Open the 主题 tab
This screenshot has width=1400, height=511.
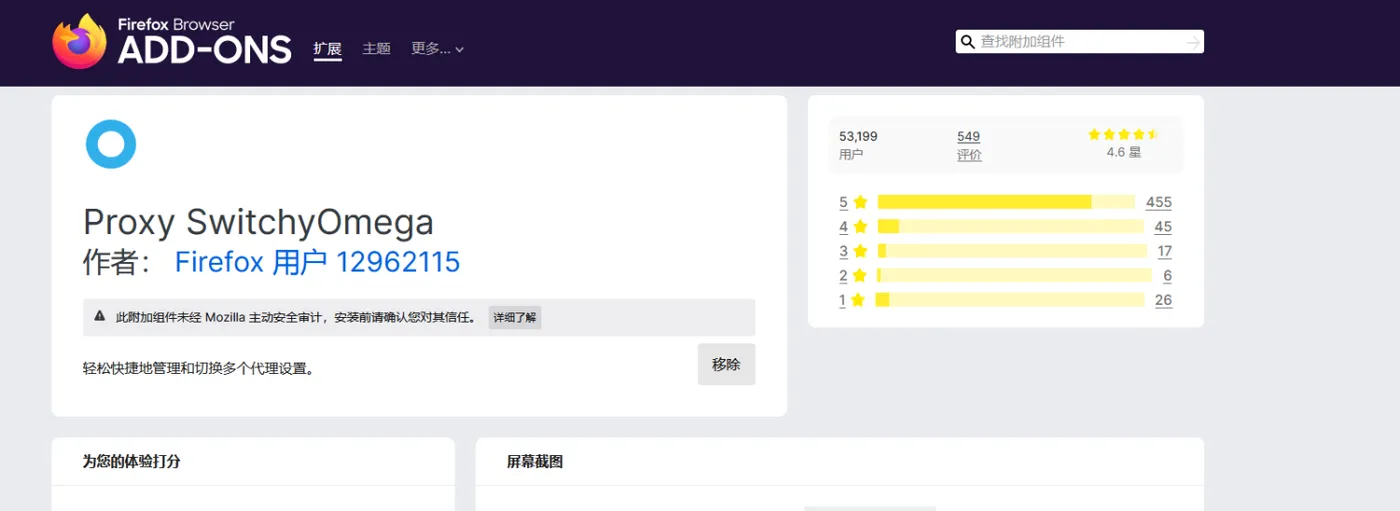[x=376, y=48]
